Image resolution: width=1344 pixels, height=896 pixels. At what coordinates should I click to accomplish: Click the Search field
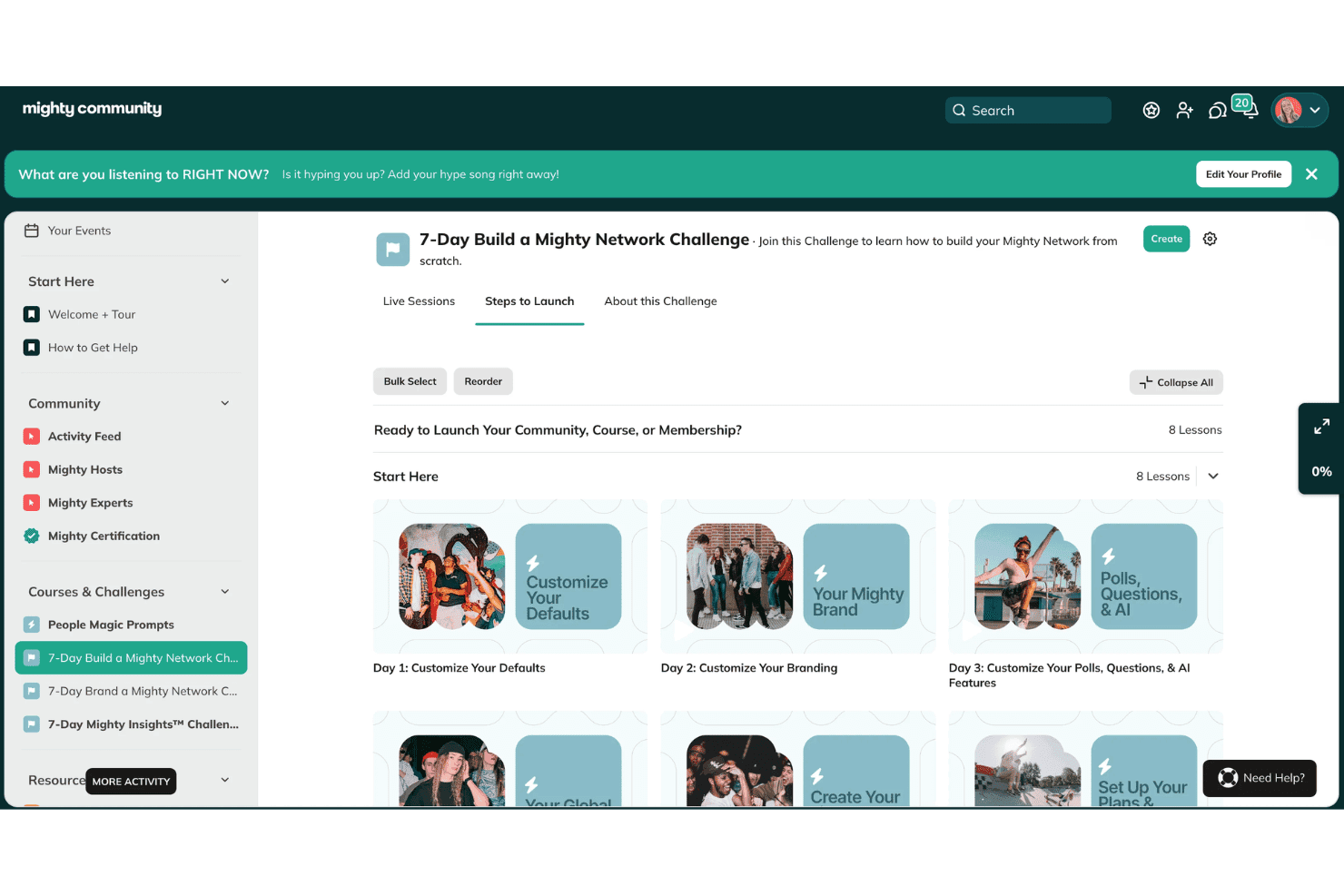1028,110
